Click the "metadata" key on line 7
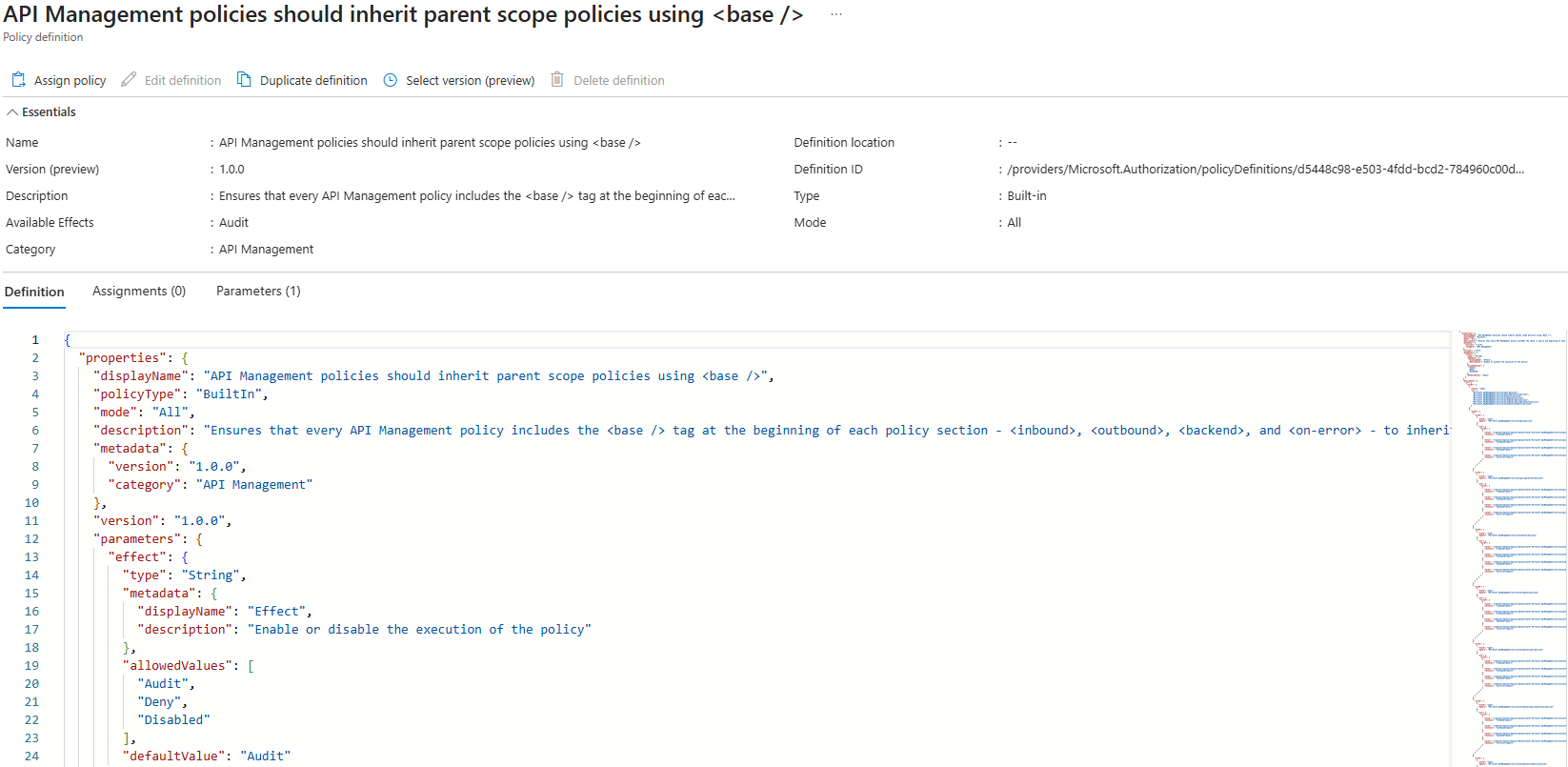Screen dimensions: 1568x767 pos(131,449)
